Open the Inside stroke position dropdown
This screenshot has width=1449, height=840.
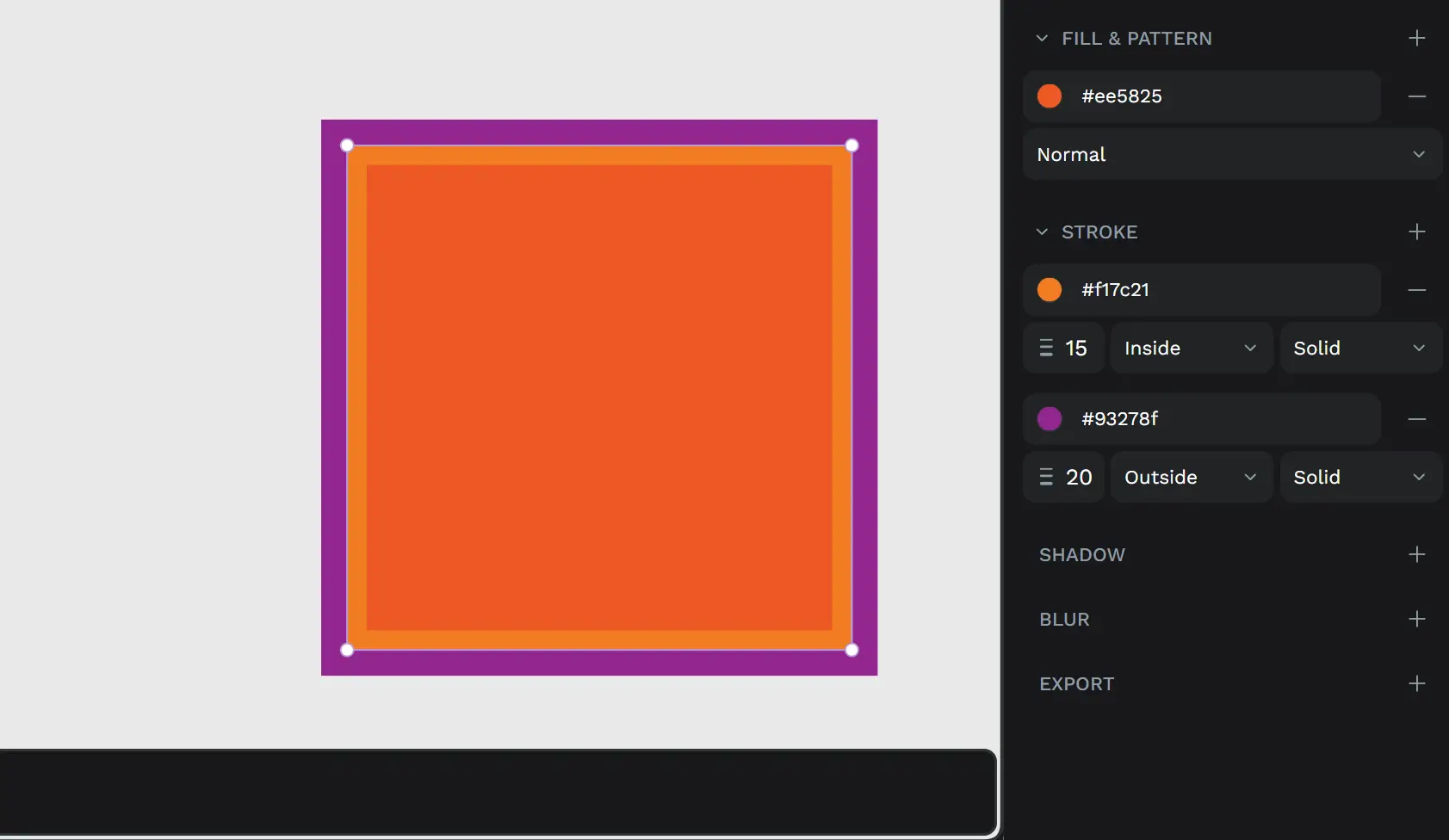[x=1191, y=348]
